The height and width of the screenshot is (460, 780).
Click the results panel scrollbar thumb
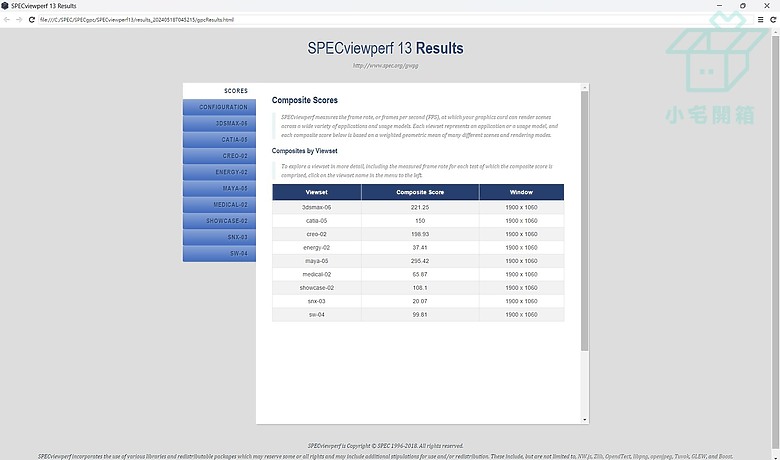coord(585,221)
